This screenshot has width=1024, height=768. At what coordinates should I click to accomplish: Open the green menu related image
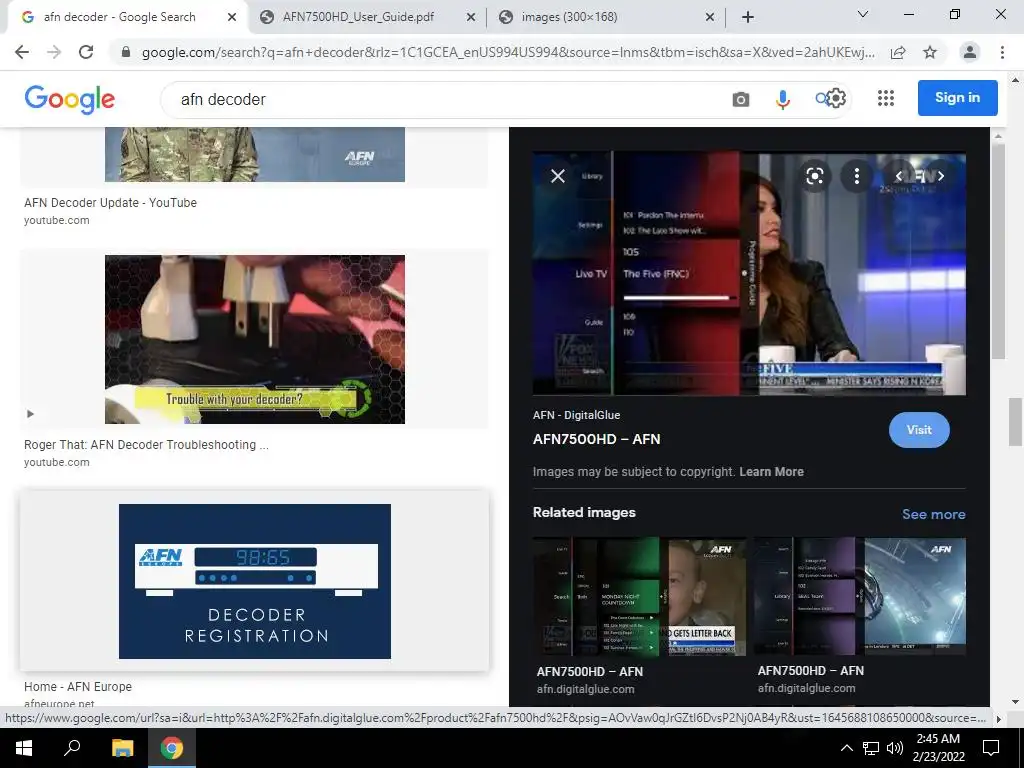[x=639, y=596]
